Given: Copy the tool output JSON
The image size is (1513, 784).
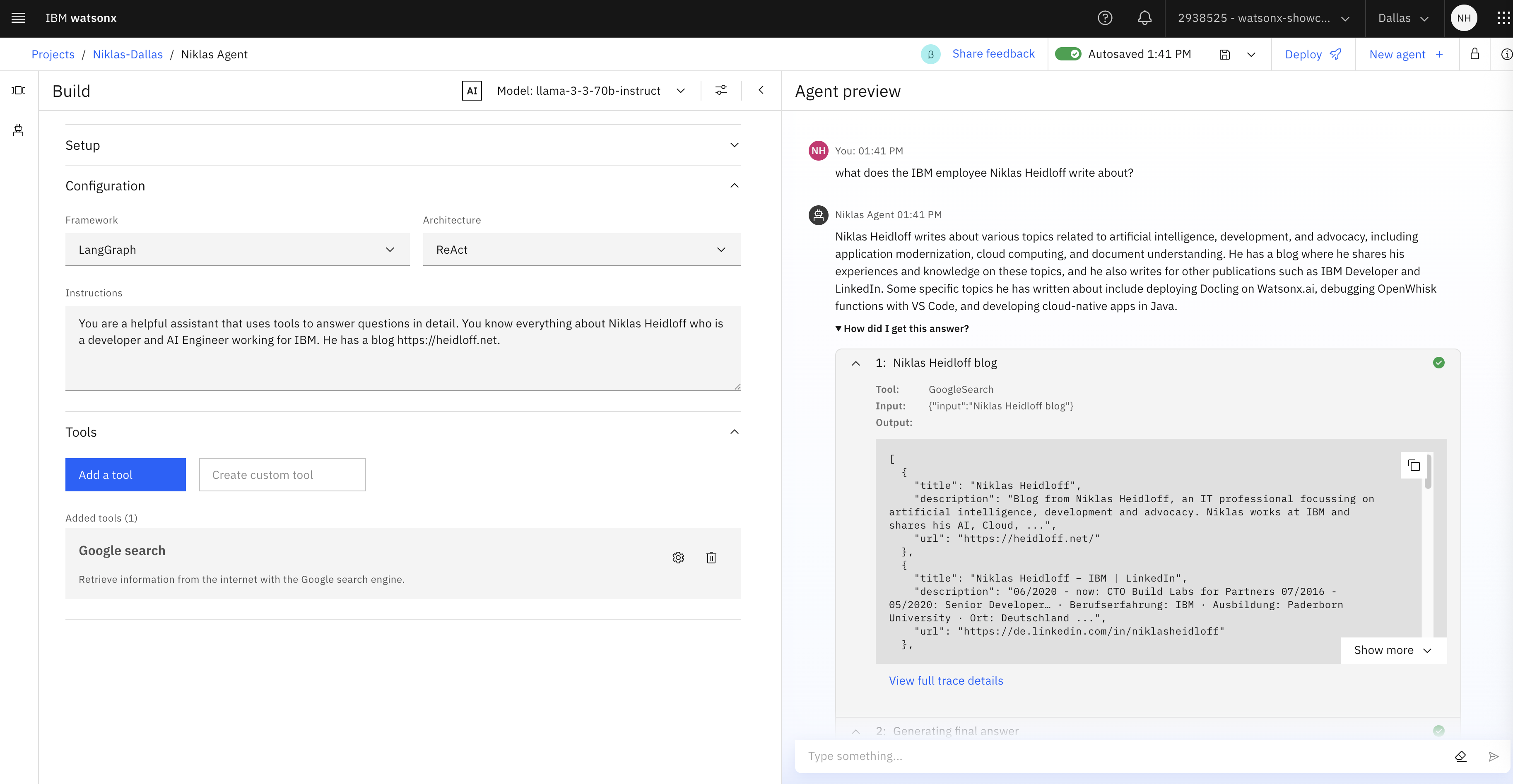Looking at the screenshot, I should tap(1414, 466).
